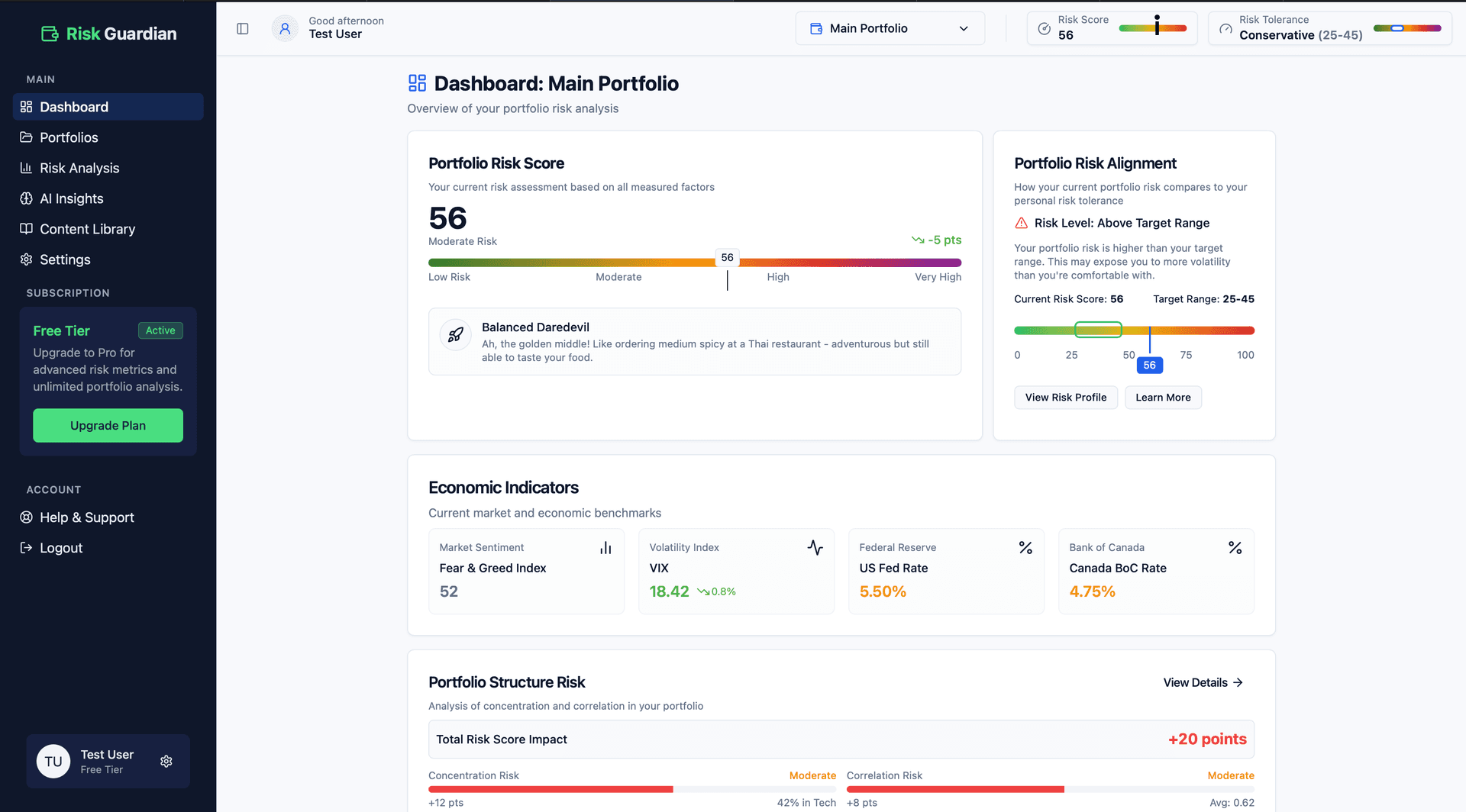Click the Bank of Canada percent icon
The image size is (1466, 812).
tap(1235, 548)
